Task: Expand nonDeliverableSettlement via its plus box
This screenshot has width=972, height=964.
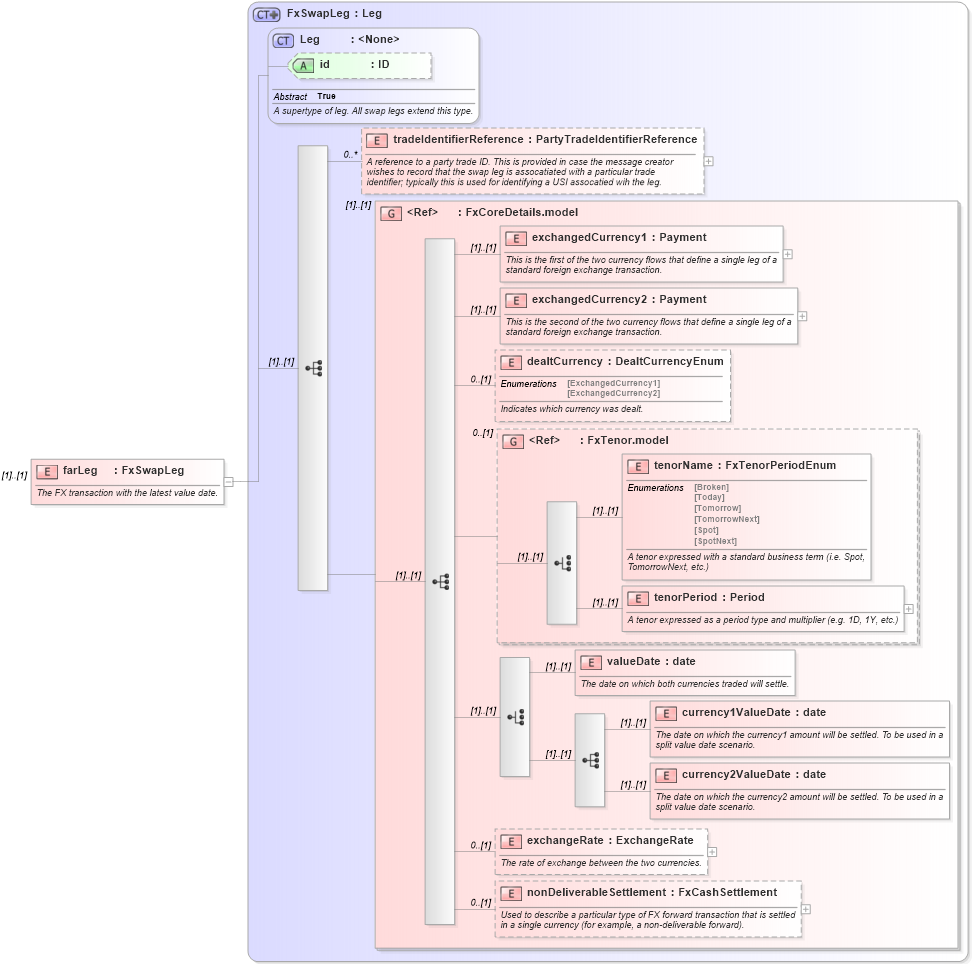Action: point(806,908)
